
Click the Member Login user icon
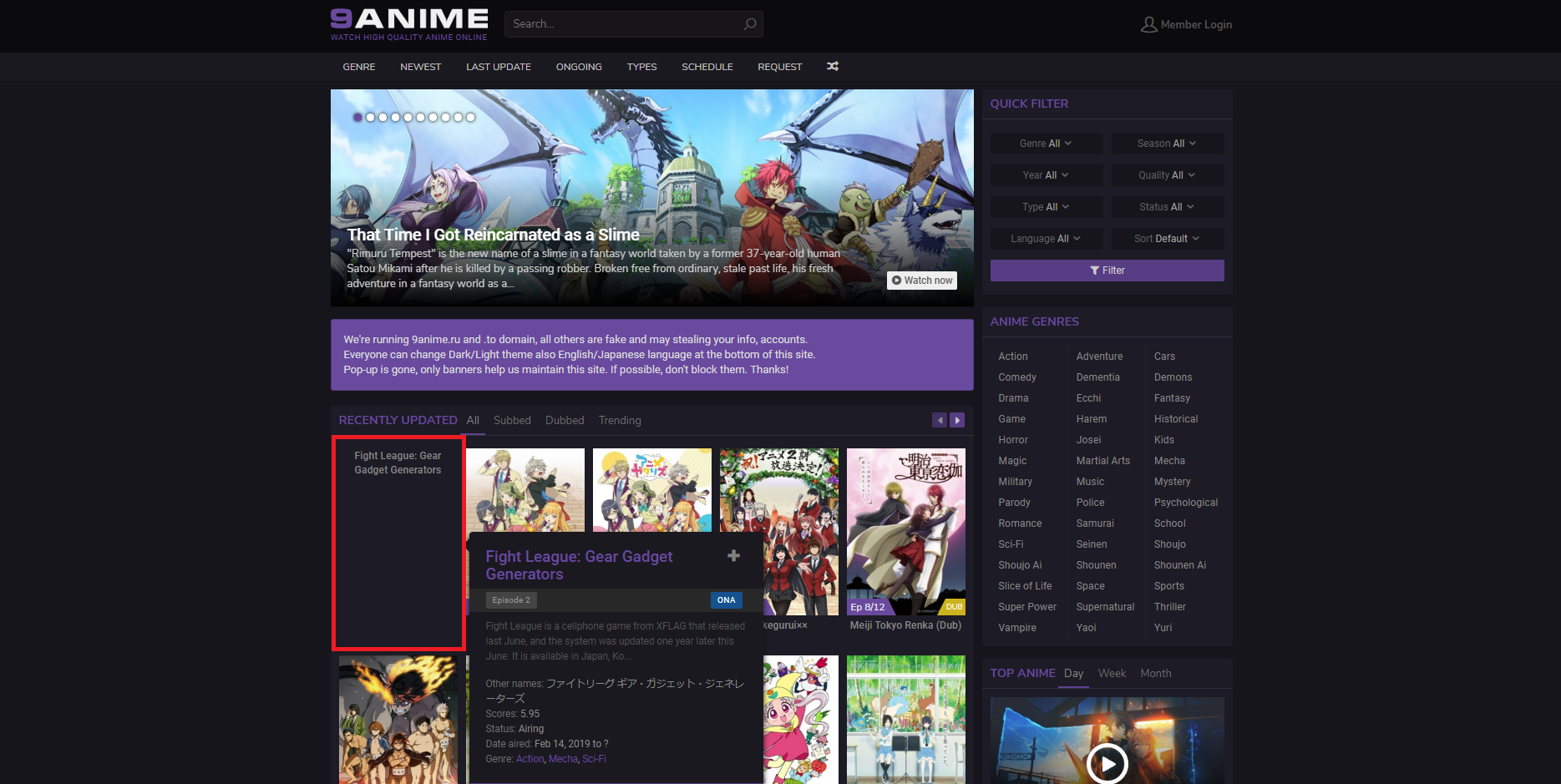pyautogui.click(x=1148, y=25)
